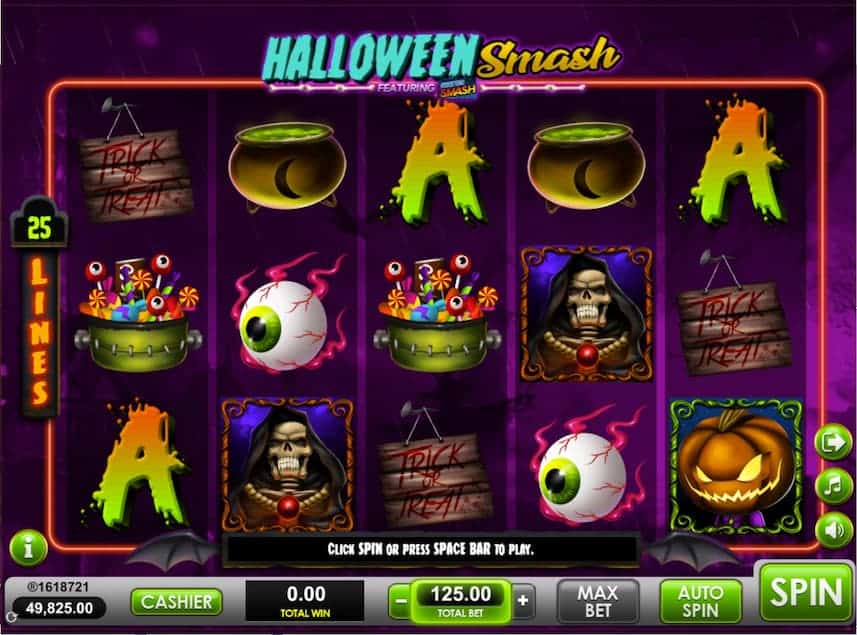Click the grim reaper symbol on reel four

point(586,313)
